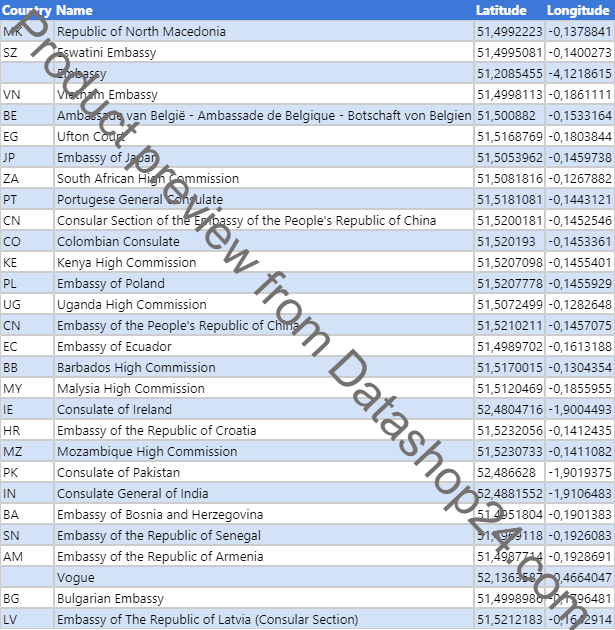The image size is (615, 630).
Task: Click 'Embassy of the People's Republic of China' cell
Action: [x=264, y=325]
